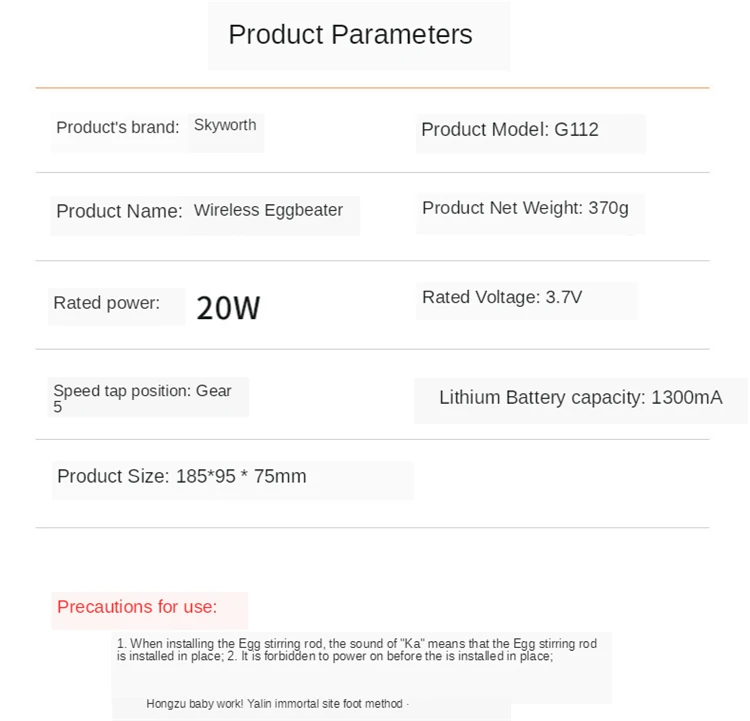750x721 pixels.
Task: Select the Wireless Eggbeater text
Action: pyautogui.click(x=268, y=210)
